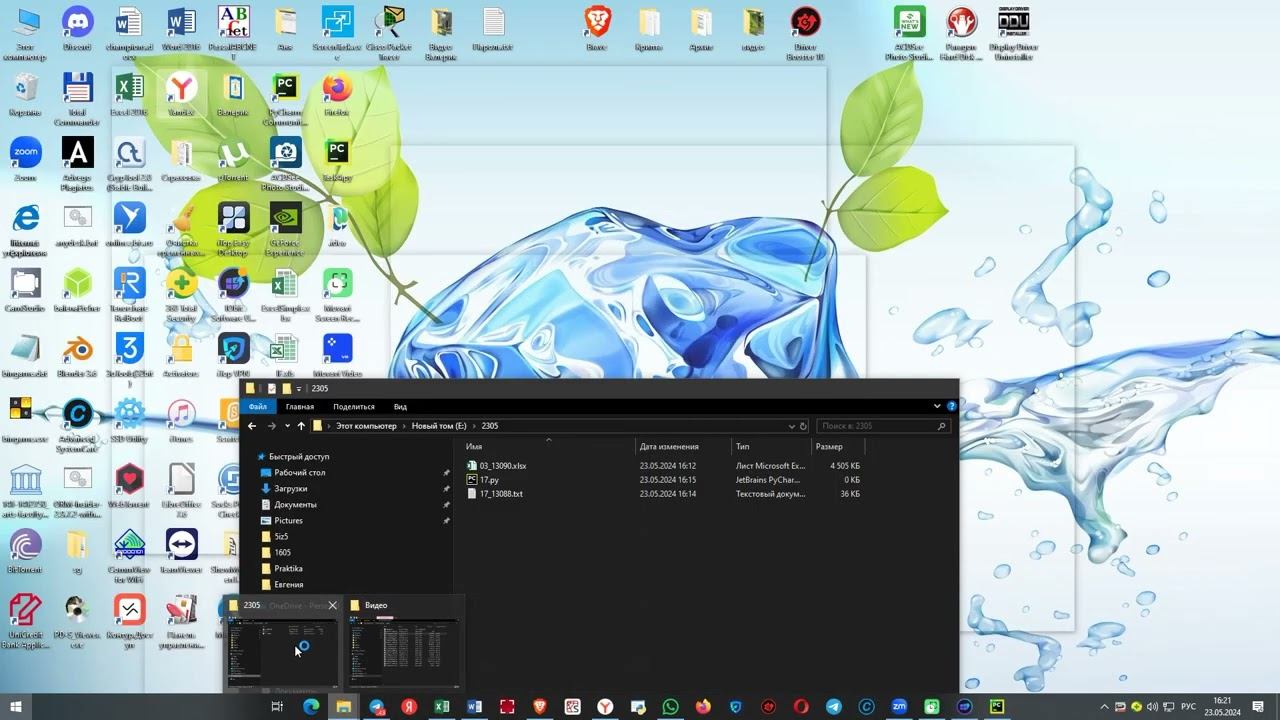Select the iTunes desktop shortcut
This screenshot has width=1280, height=720.
(x=181, y=421)
